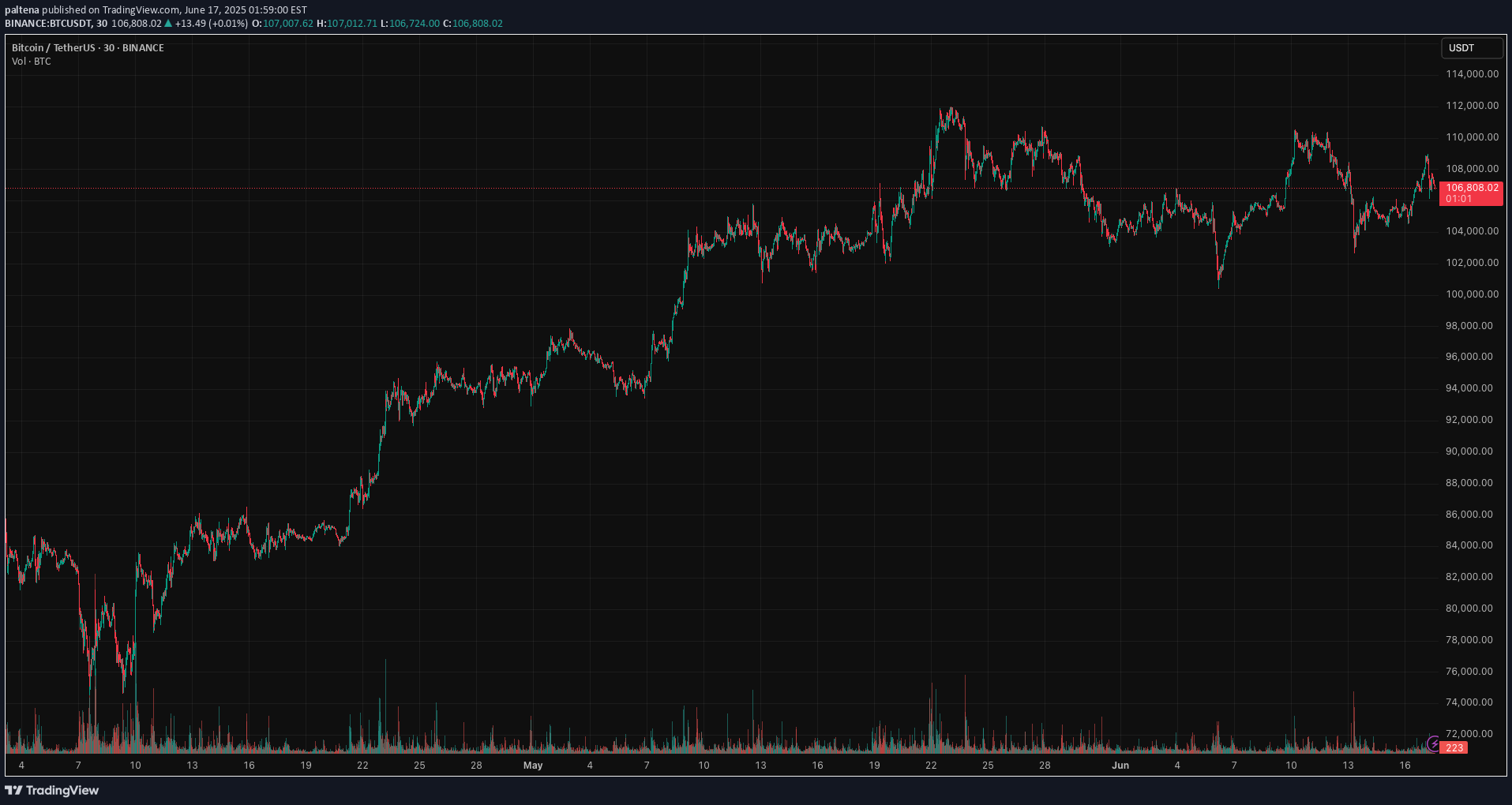Screen dimensions: 1512x805
Task: Click the Jun label on the time axis
Action: pyautogui.click(x=1120, y=766)
